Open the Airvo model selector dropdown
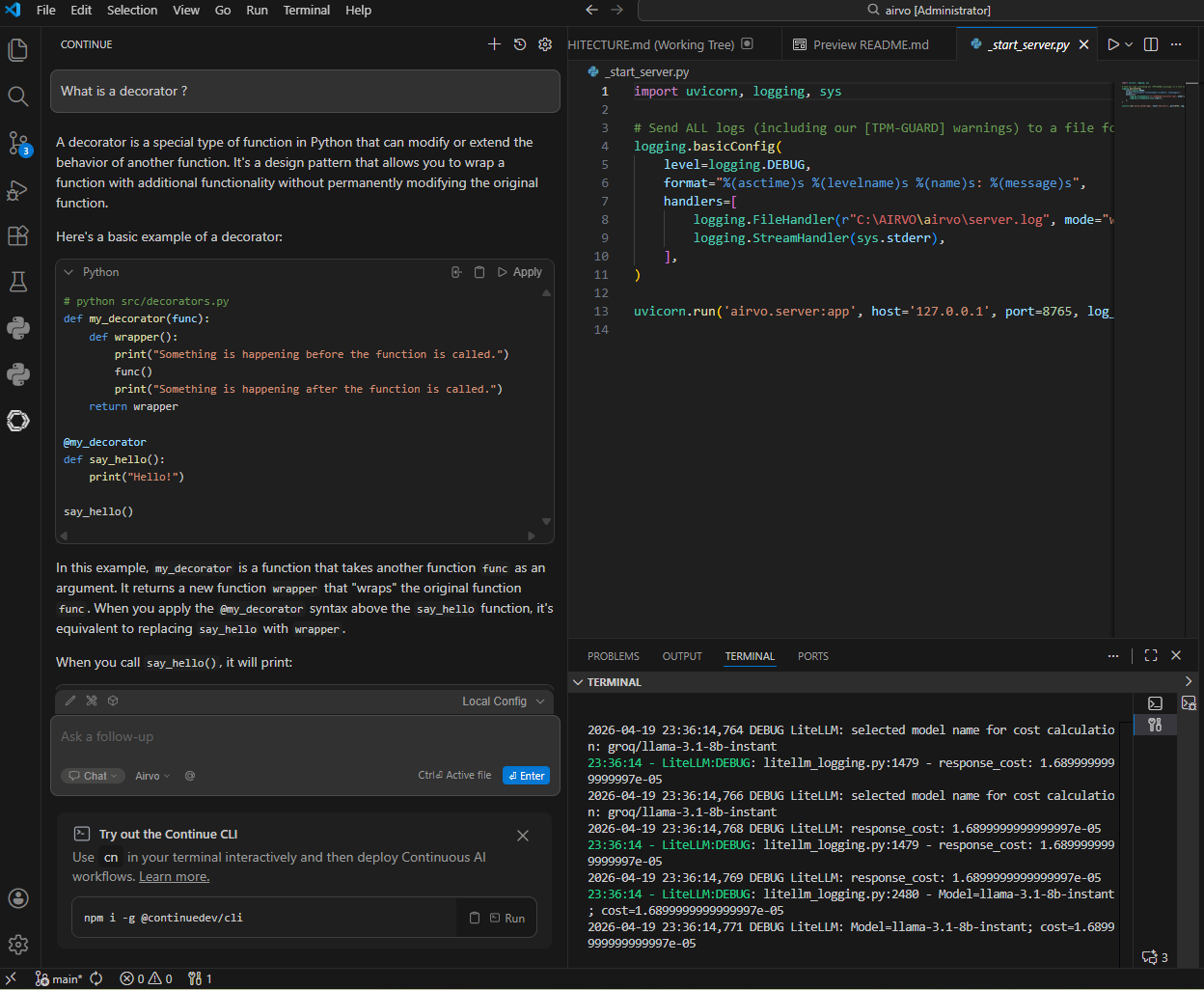1204x990 pixels. coord(152,776)
